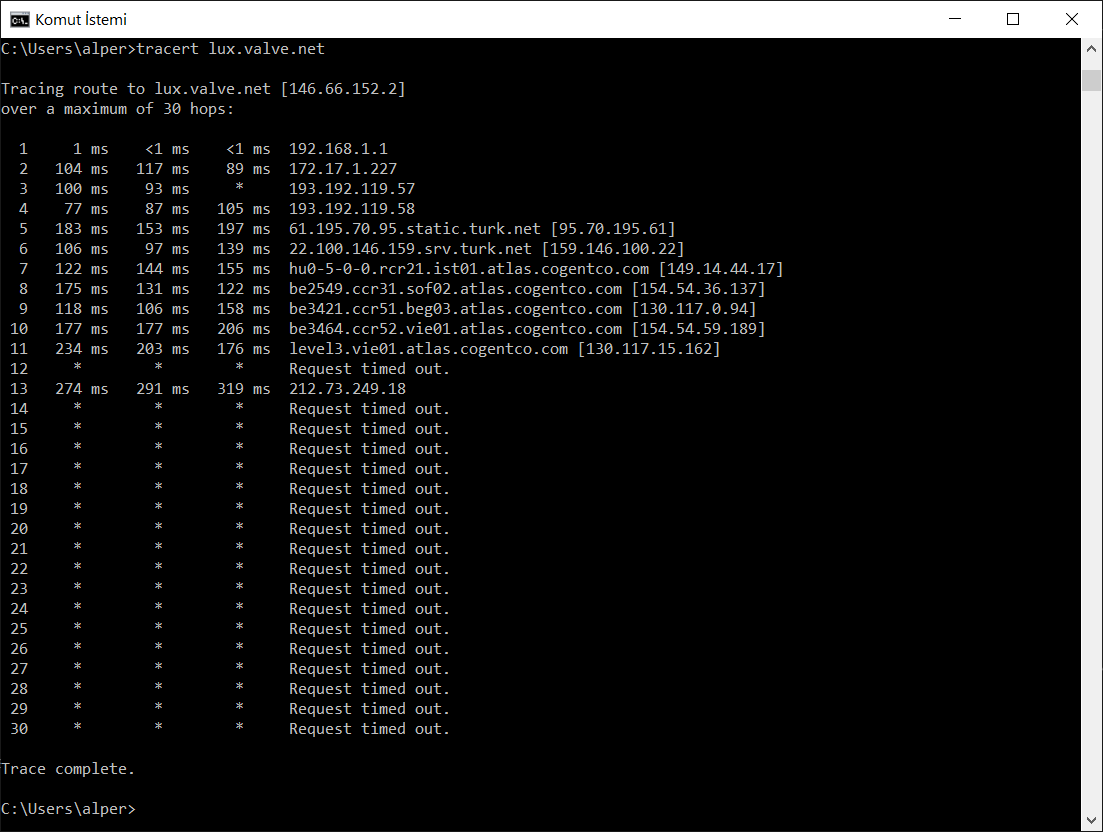Click 'Request timed out.' on hop 30
This screenshot has width=1103, height=832.
[x=369, y=729]
